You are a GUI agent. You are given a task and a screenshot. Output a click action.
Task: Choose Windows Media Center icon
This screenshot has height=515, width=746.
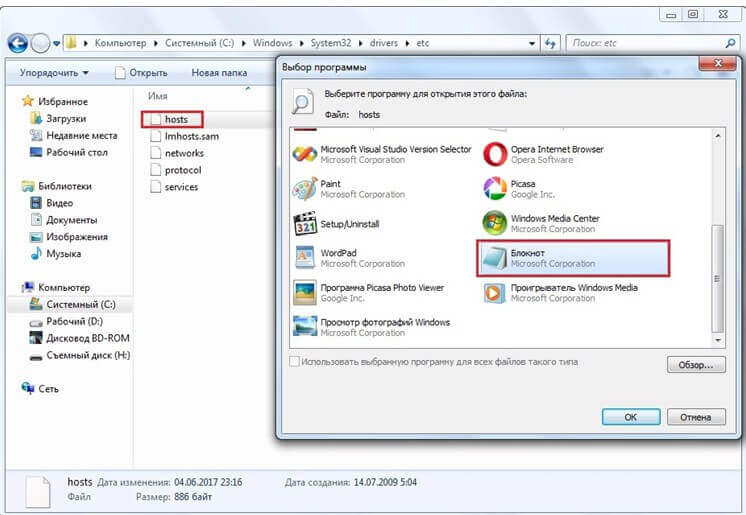(495, 223)
